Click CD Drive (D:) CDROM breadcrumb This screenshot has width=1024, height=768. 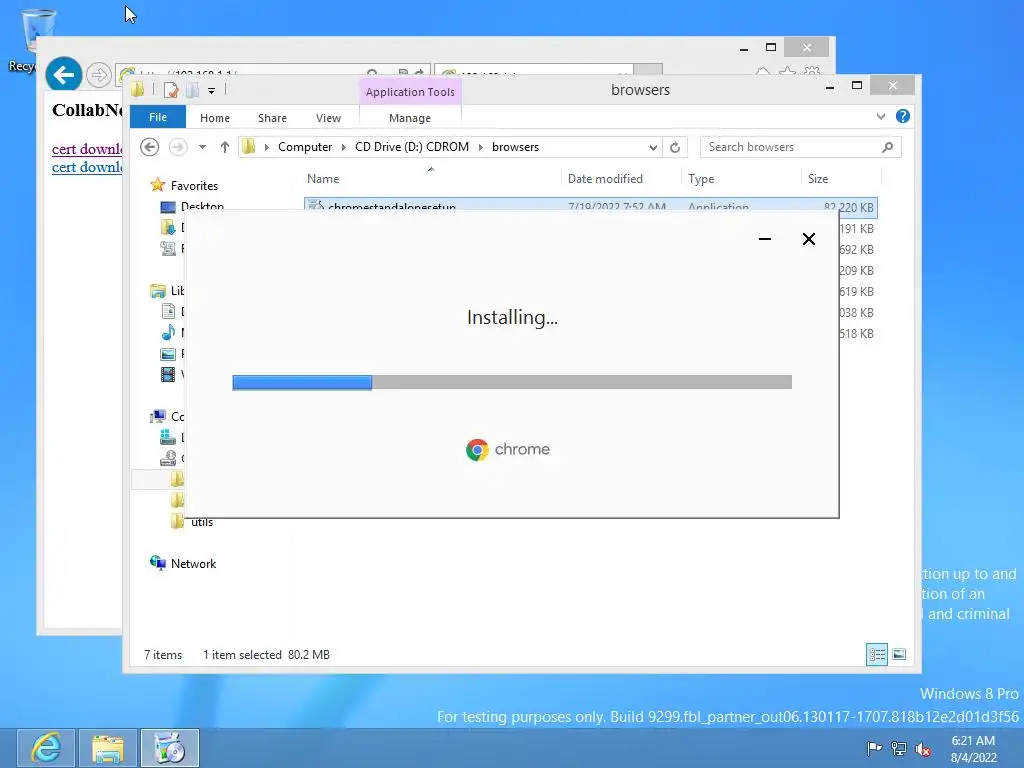(412, 147)
